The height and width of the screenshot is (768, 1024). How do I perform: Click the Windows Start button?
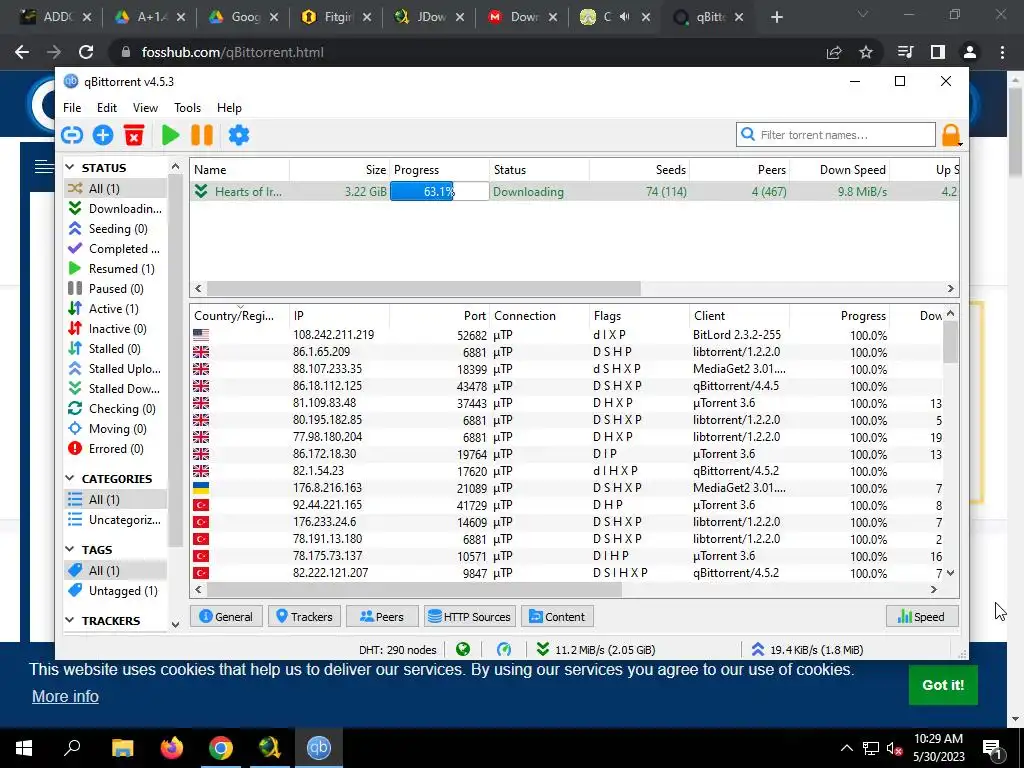[24, 748]
